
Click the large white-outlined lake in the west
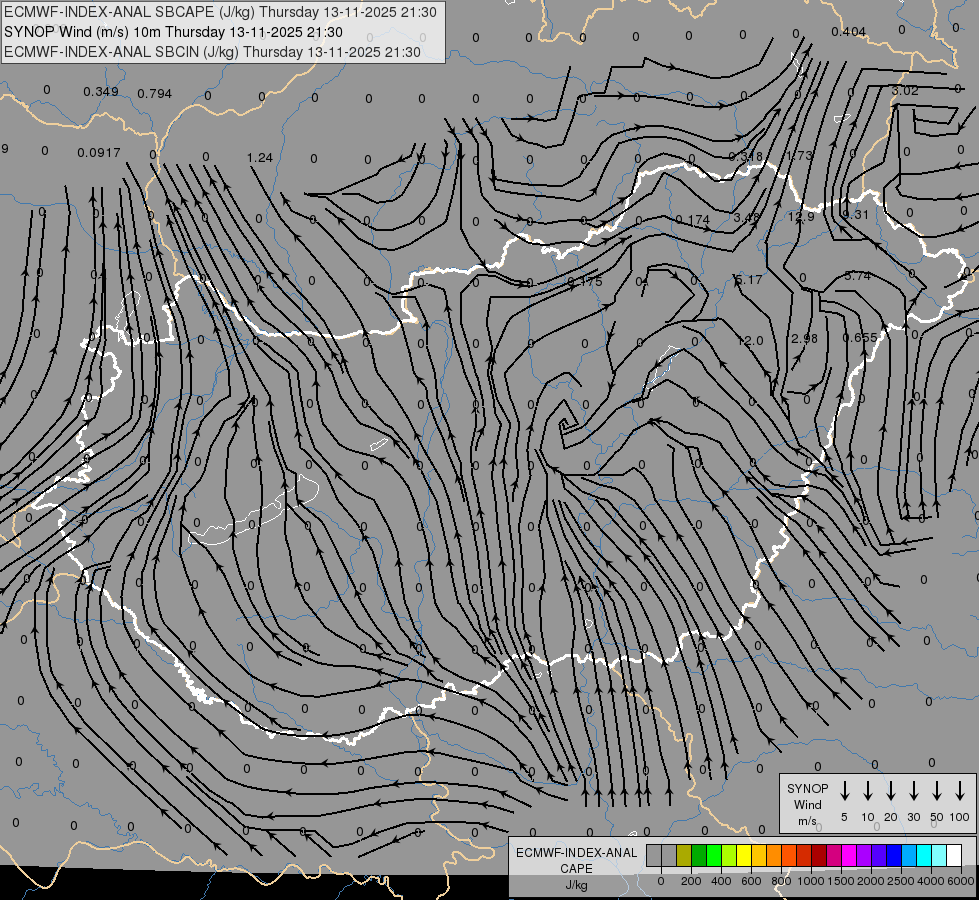254,512
